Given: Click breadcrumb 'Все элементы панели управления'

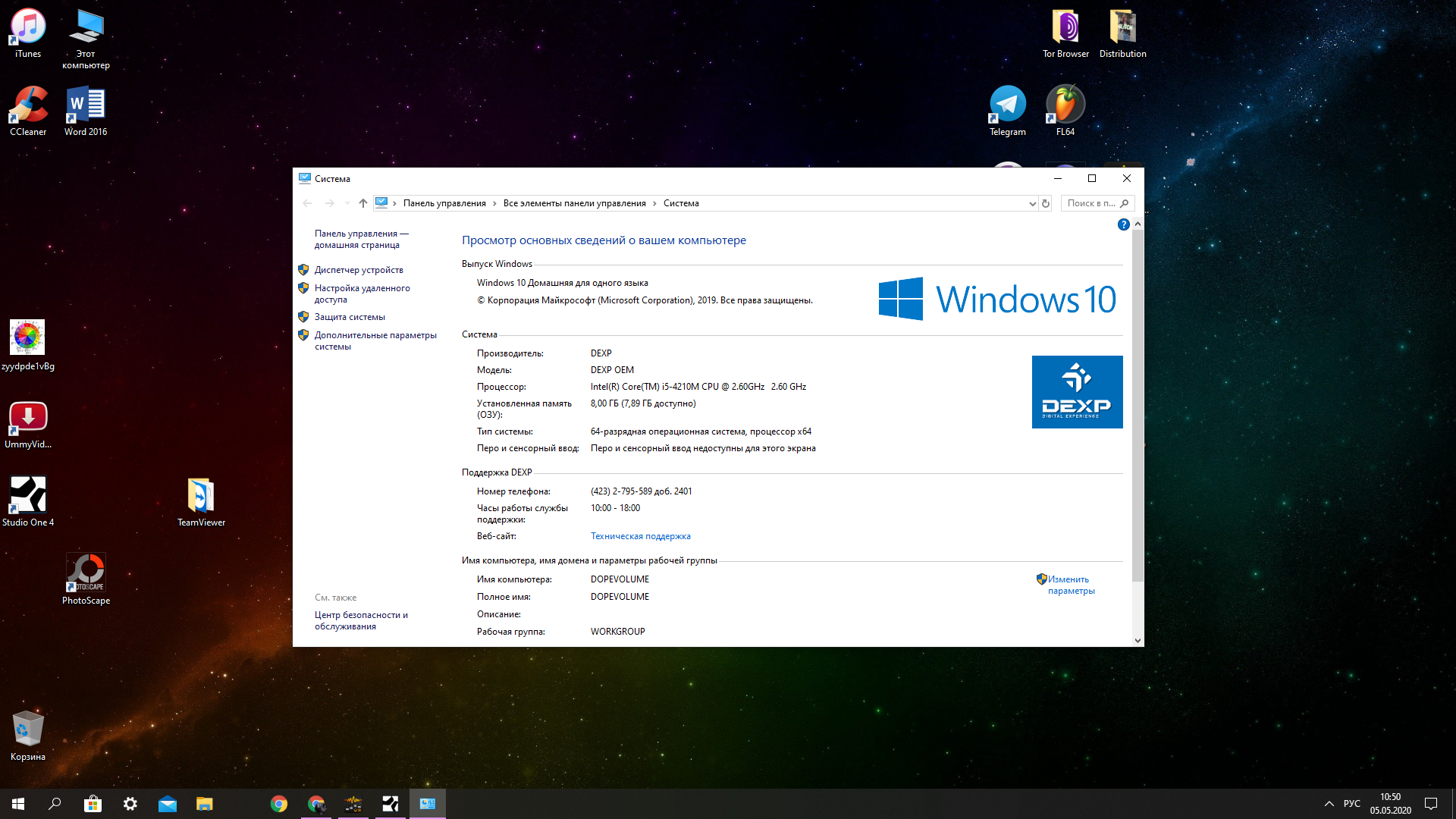Looking at the screenshot, I should point(574,203).
